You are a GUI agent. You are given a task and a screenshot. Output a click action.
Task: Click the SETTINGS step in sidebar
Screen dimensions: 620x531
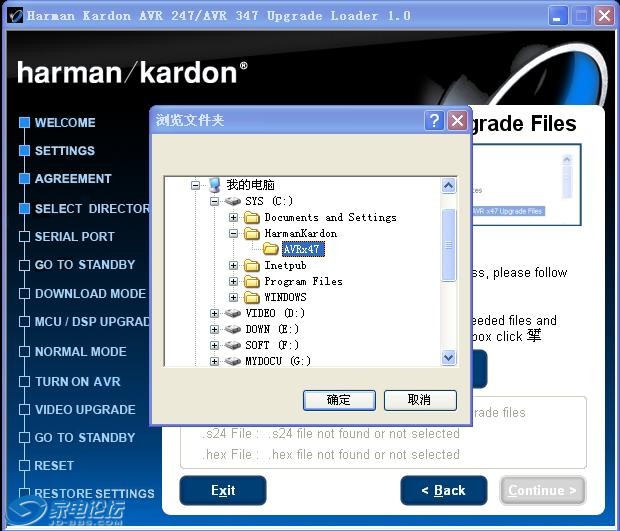click(65, 151)
